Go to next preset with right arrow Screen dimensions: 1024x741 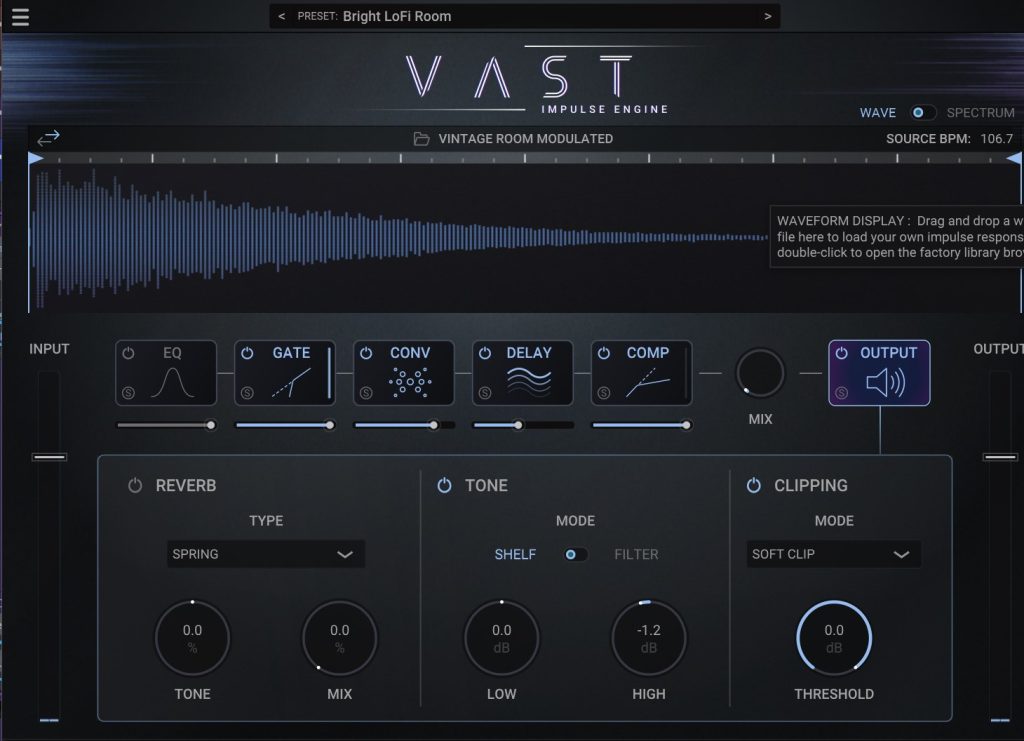[767, 16]
